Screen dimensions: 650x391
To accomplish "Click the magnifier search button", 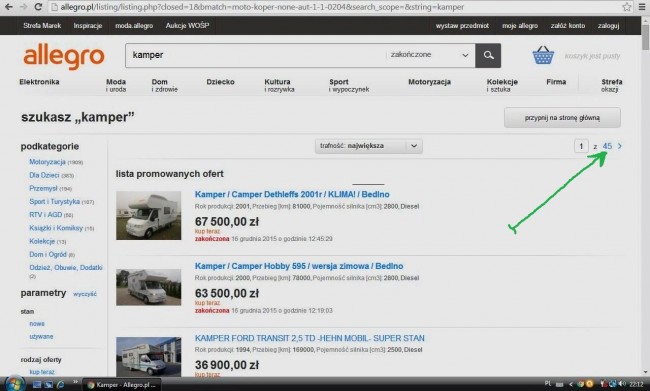I will (x=488, y=55).
